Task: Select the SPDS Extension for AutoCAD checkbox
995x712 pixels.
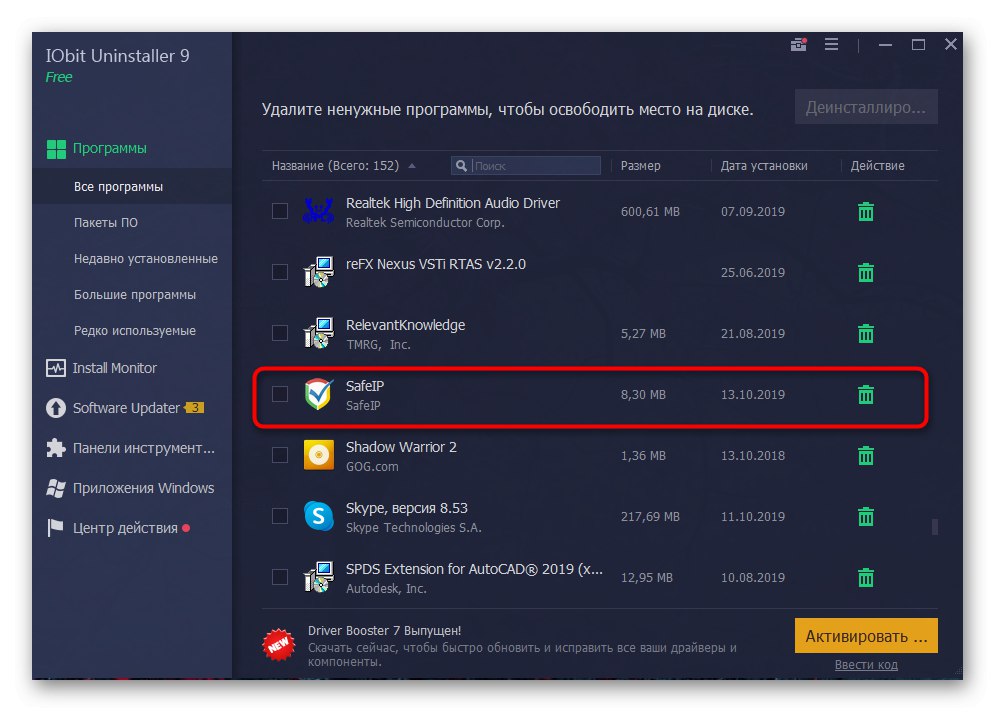Action: click(x=280, y=577)
